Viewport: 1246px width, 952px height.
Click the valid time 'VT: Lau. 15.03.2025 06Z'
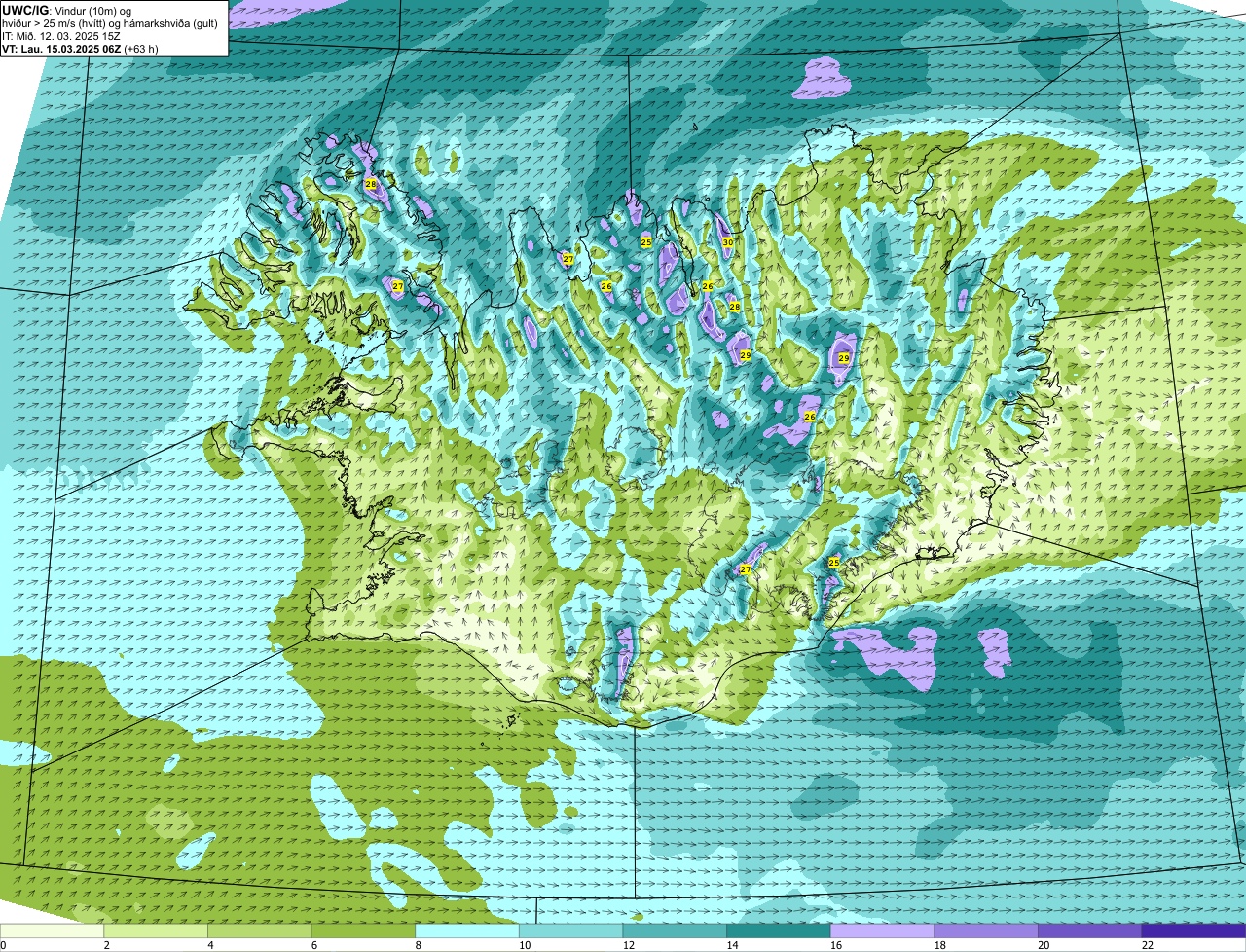click(61, 49)
